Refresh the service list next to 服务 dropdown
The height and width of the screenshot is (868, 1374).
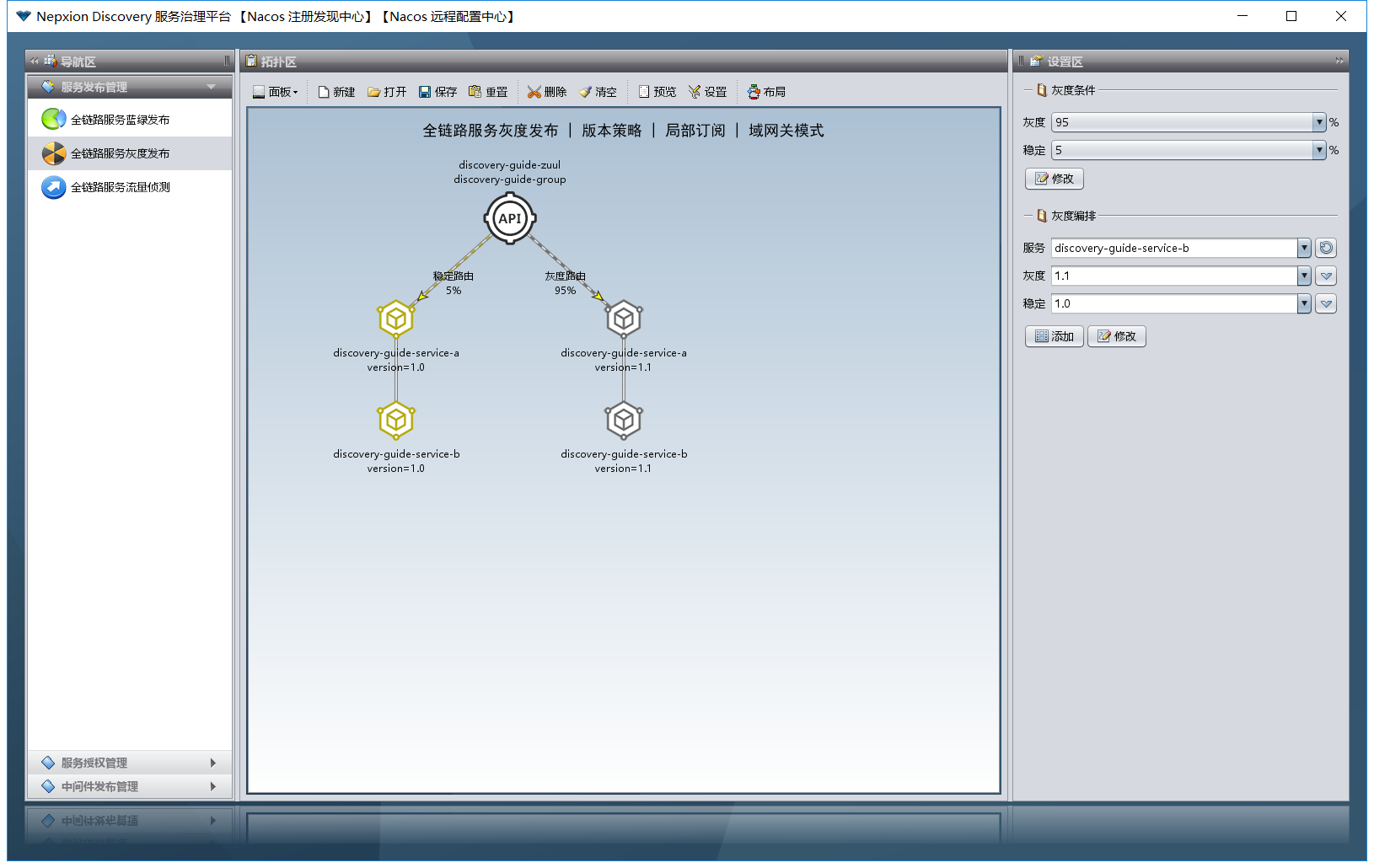pyautogui.click(x=1326, y=248)
